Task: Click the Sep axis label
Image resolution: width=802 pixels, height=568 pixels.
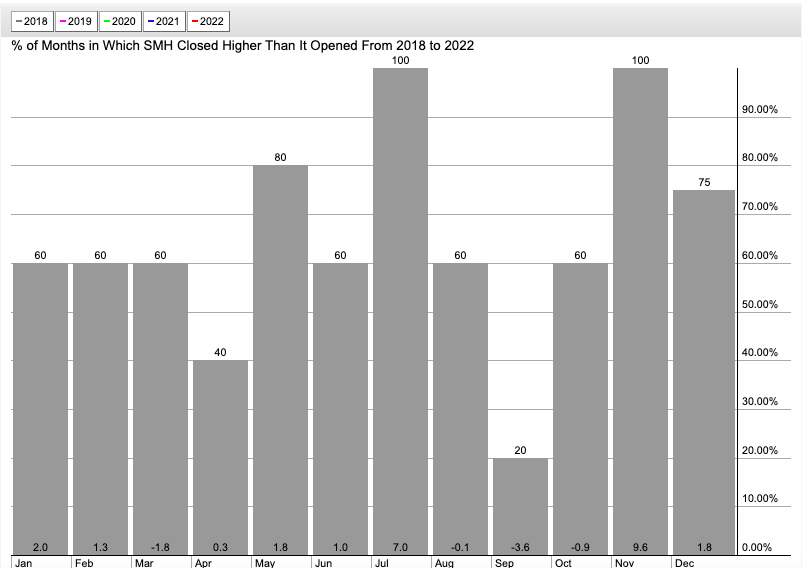Action: [x=504, y=563]
